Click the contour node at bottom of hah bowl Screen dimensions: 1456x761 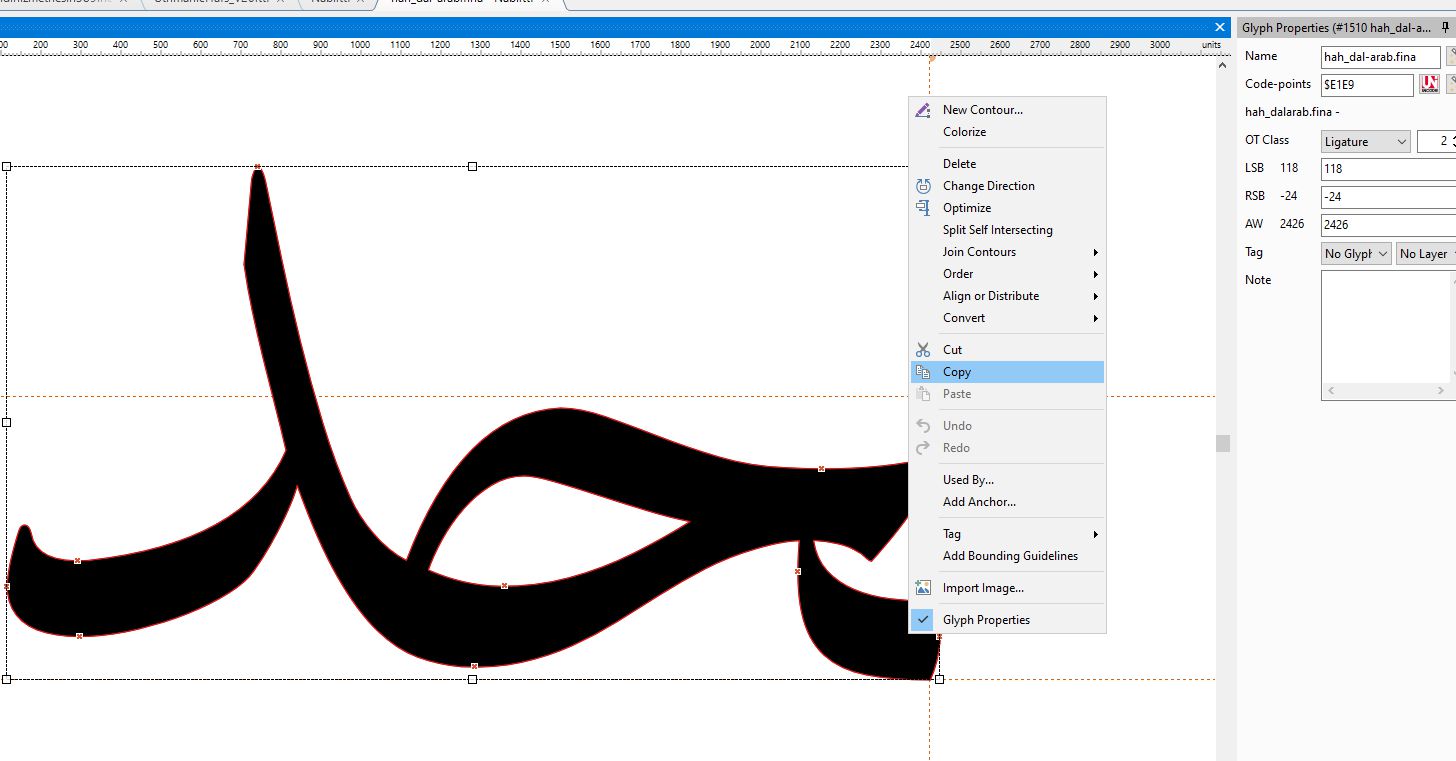[x=474, y=666]
